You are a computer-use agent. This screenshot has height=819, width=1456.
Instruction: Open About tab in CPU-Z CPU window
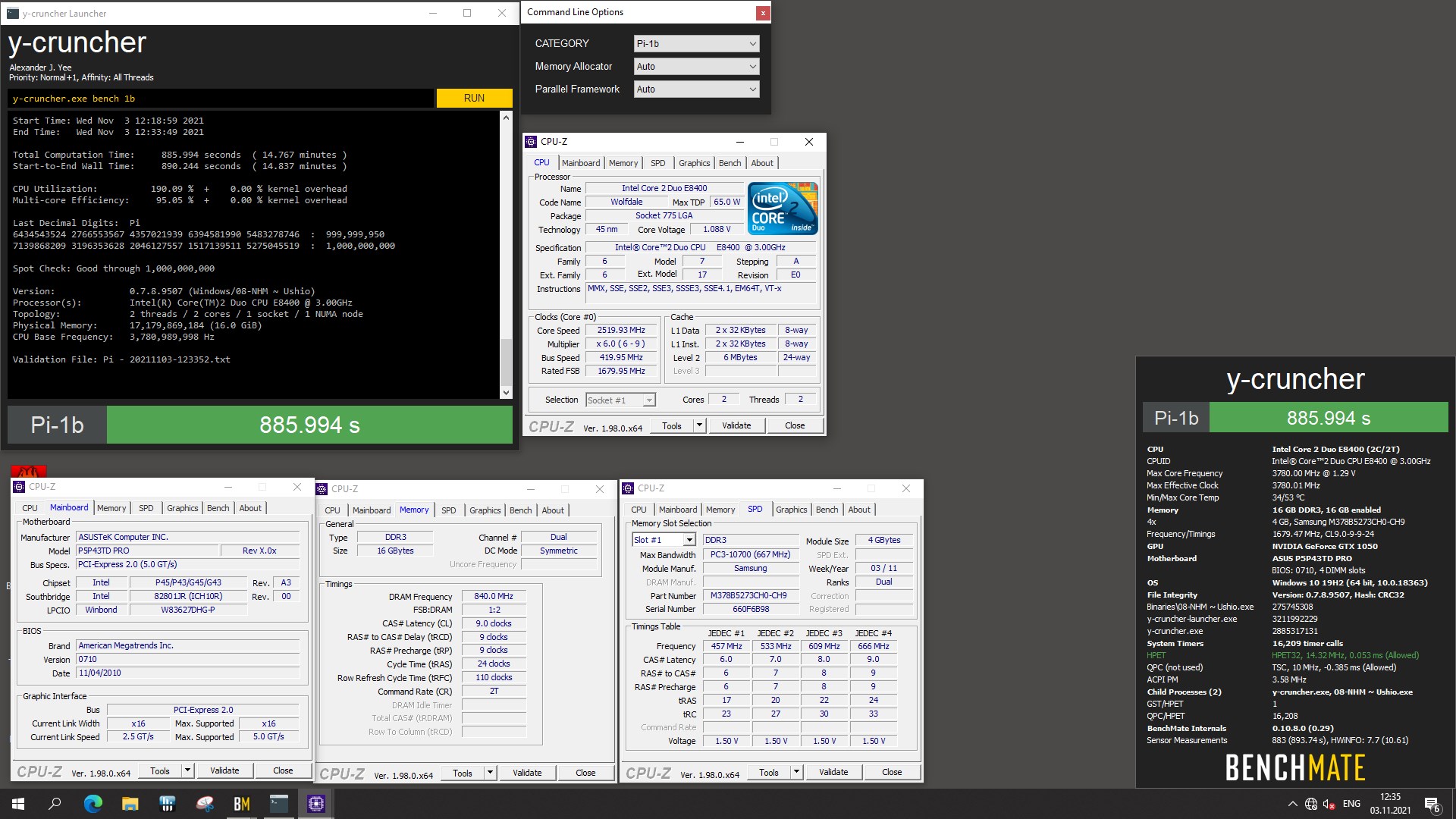762,163
